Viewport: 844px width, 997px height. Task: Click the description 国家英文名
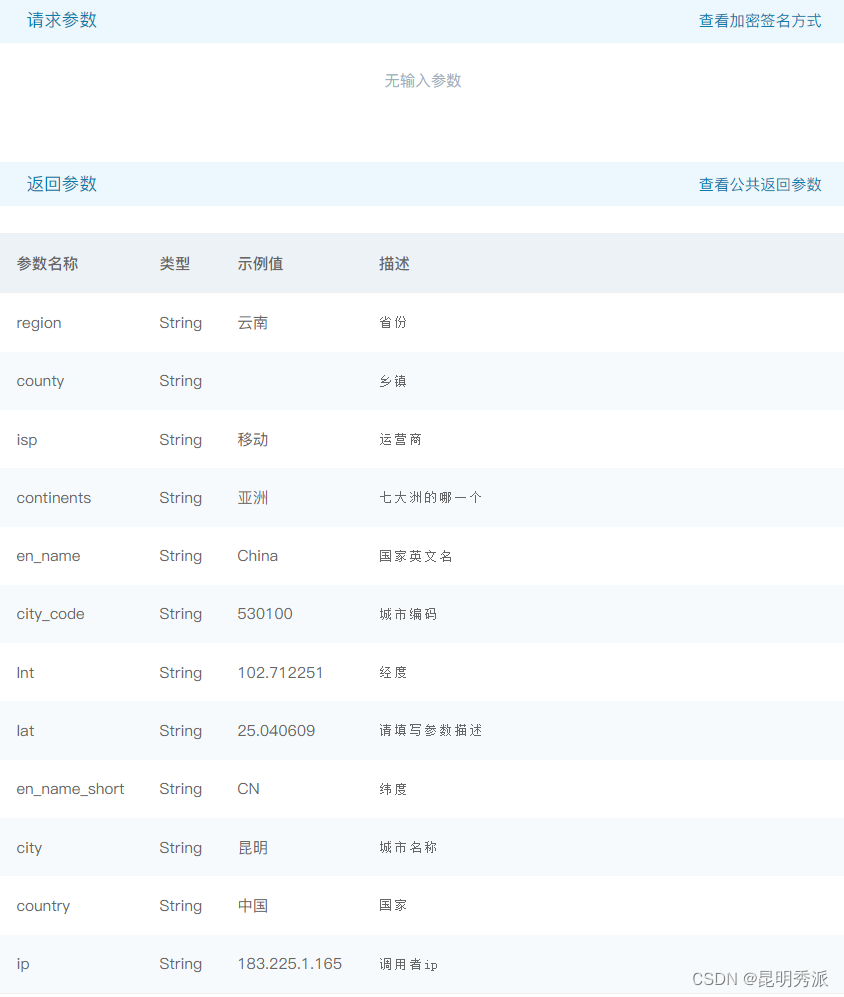416,556
